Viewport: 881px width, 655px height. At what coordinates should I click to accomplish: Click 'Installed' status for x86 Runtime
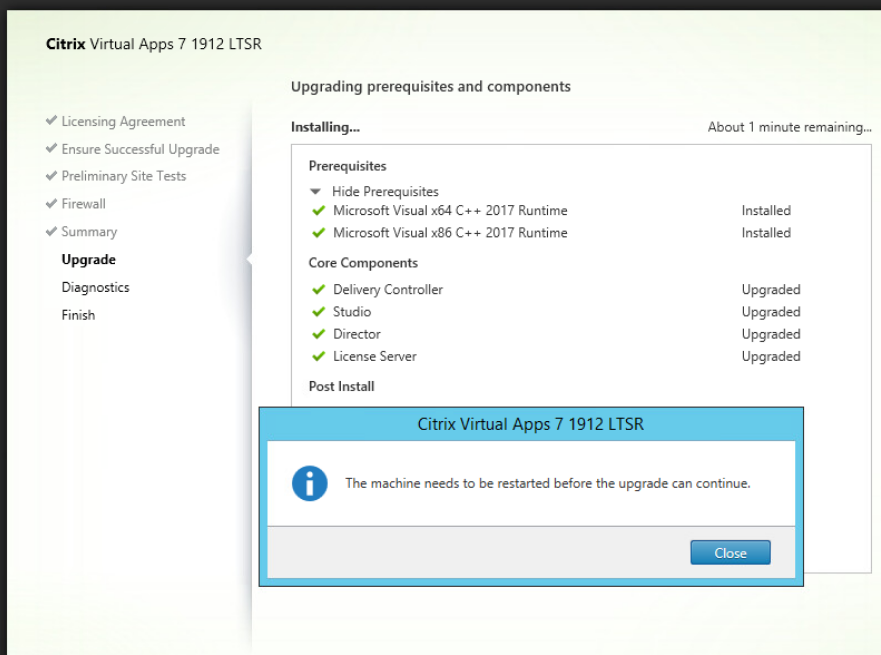766,233
